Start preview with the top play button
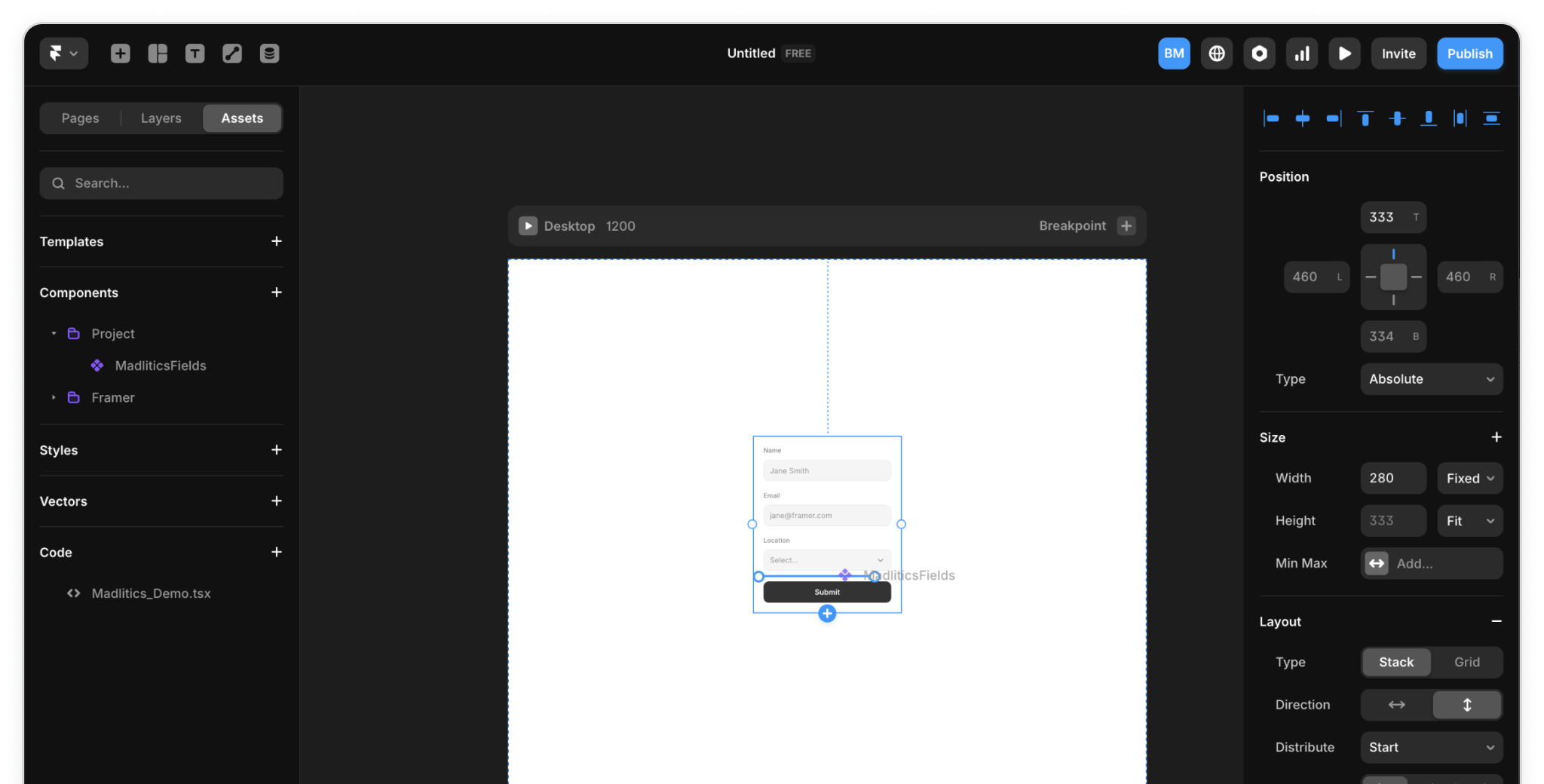Image resolution: width=1544 pixels, height=784 pixels. click(1344, 54)
